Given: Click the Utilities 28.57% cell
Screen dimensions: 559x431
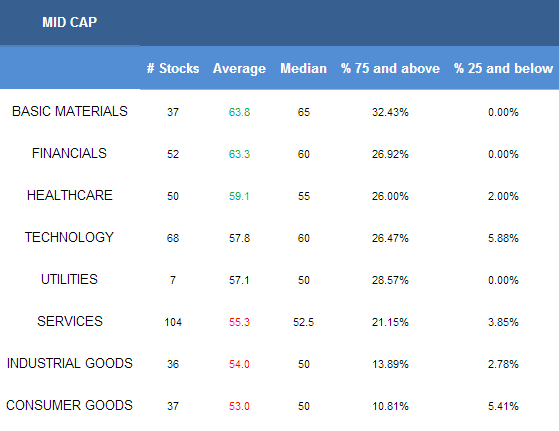Looking at the screenshot, I should coord(390,280).
